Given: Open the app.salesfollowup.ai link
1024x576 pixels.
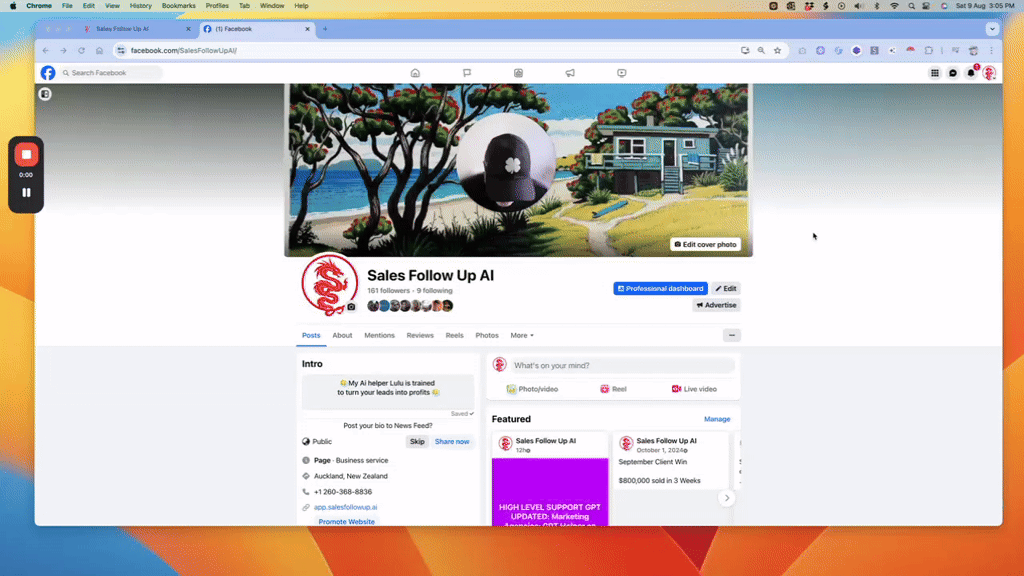Looking at the screenshot, I should pos(345,507).
